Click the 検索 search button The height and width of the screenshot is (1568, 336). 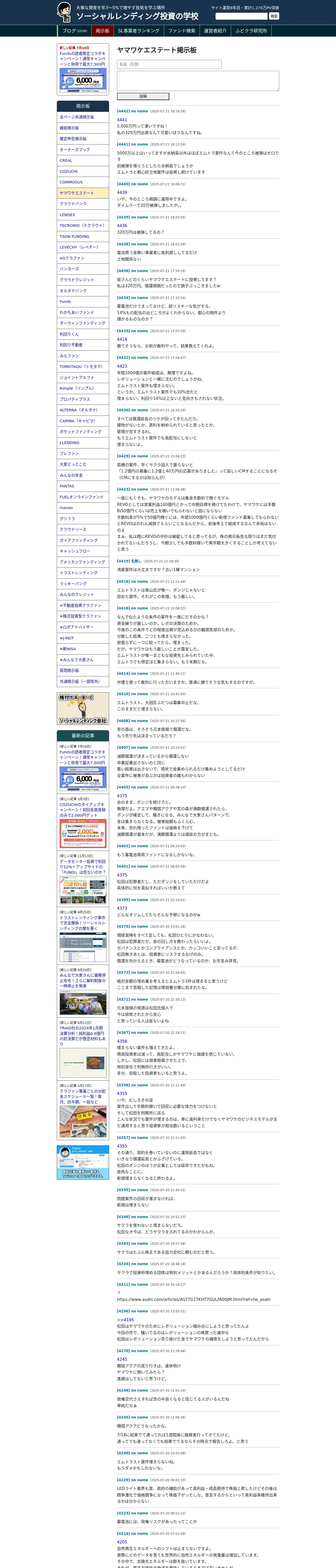coord(274,16)
